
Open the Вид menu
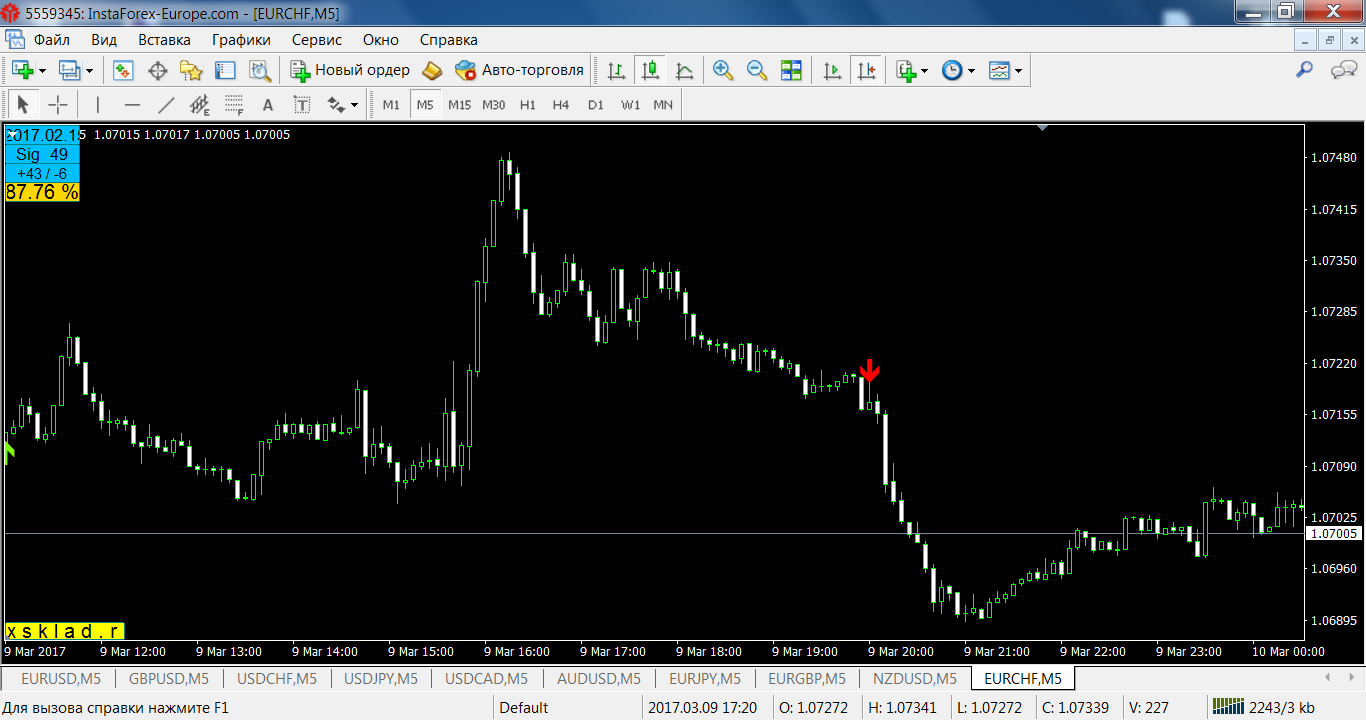[x=104, y=40]
